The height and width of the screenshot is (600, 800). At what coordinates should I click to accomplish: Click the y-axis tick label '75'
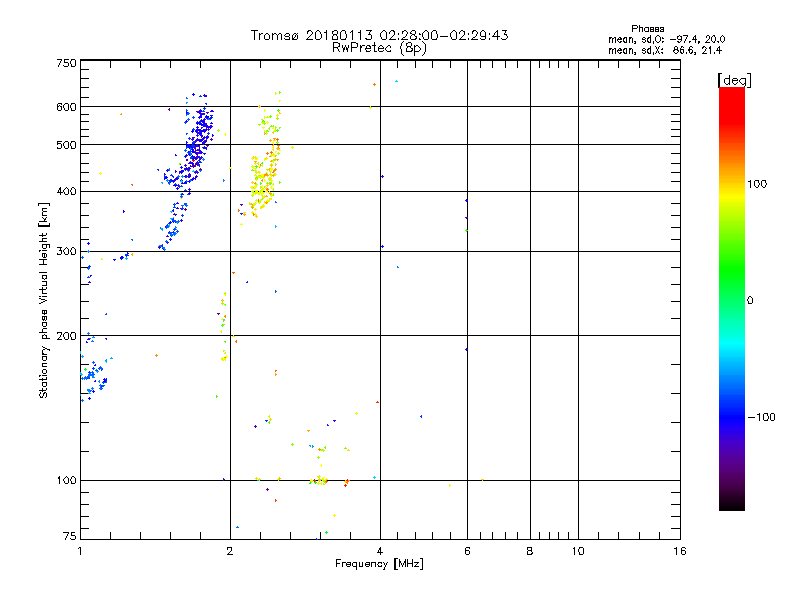[70, 536]
